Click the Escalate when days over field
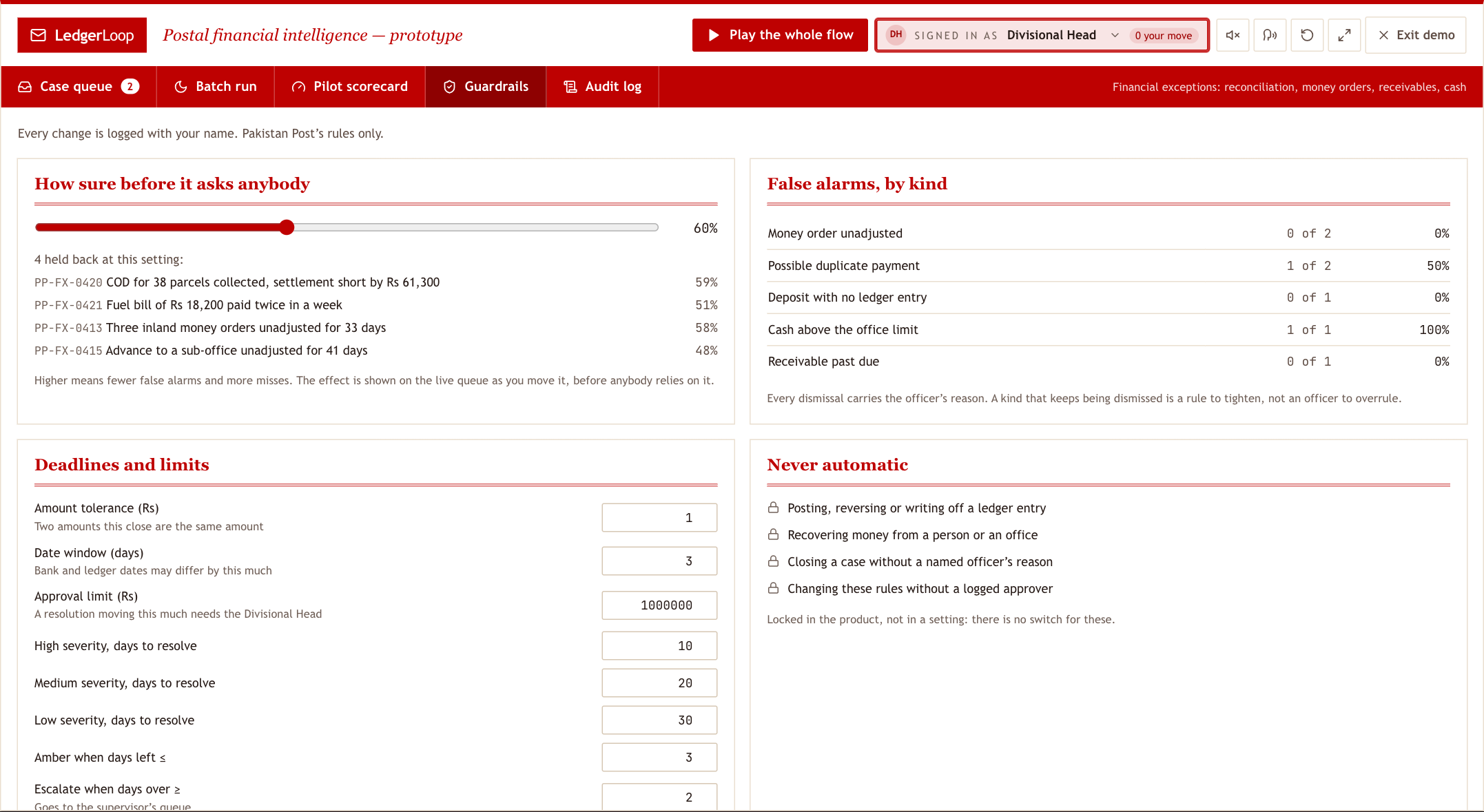 [x=659, y=797]
